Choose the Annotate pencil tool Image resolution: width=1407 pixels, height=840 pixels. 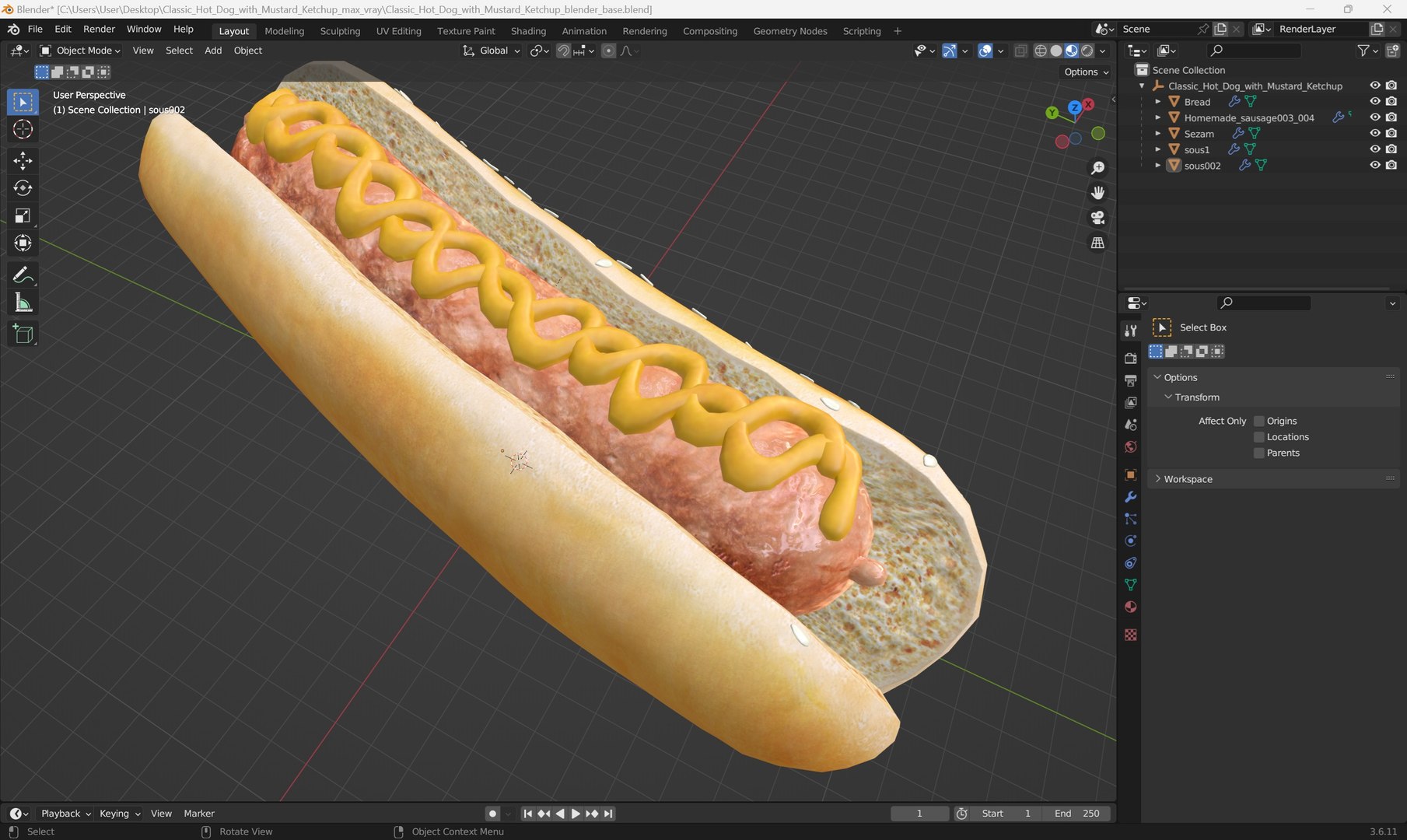click(x=23, y=275)
